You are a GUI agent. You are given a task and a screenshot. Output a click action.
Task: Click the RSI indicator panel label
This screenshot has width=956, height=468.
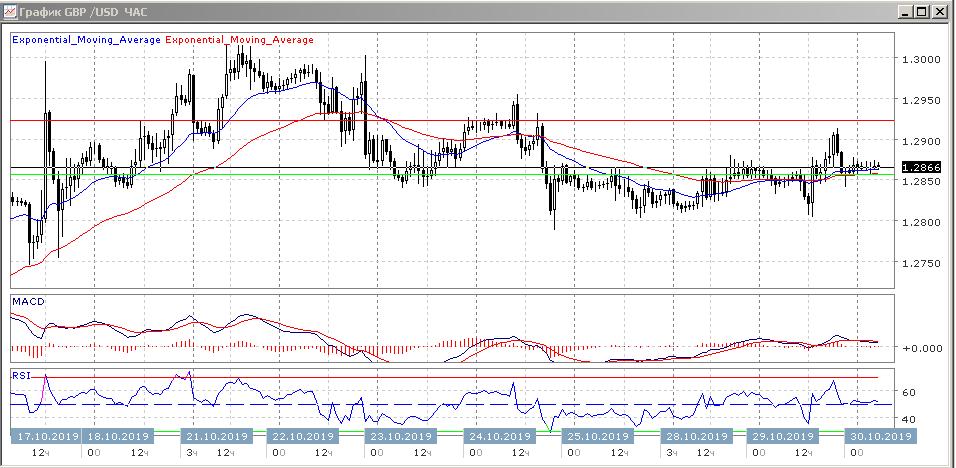point(21,375)
